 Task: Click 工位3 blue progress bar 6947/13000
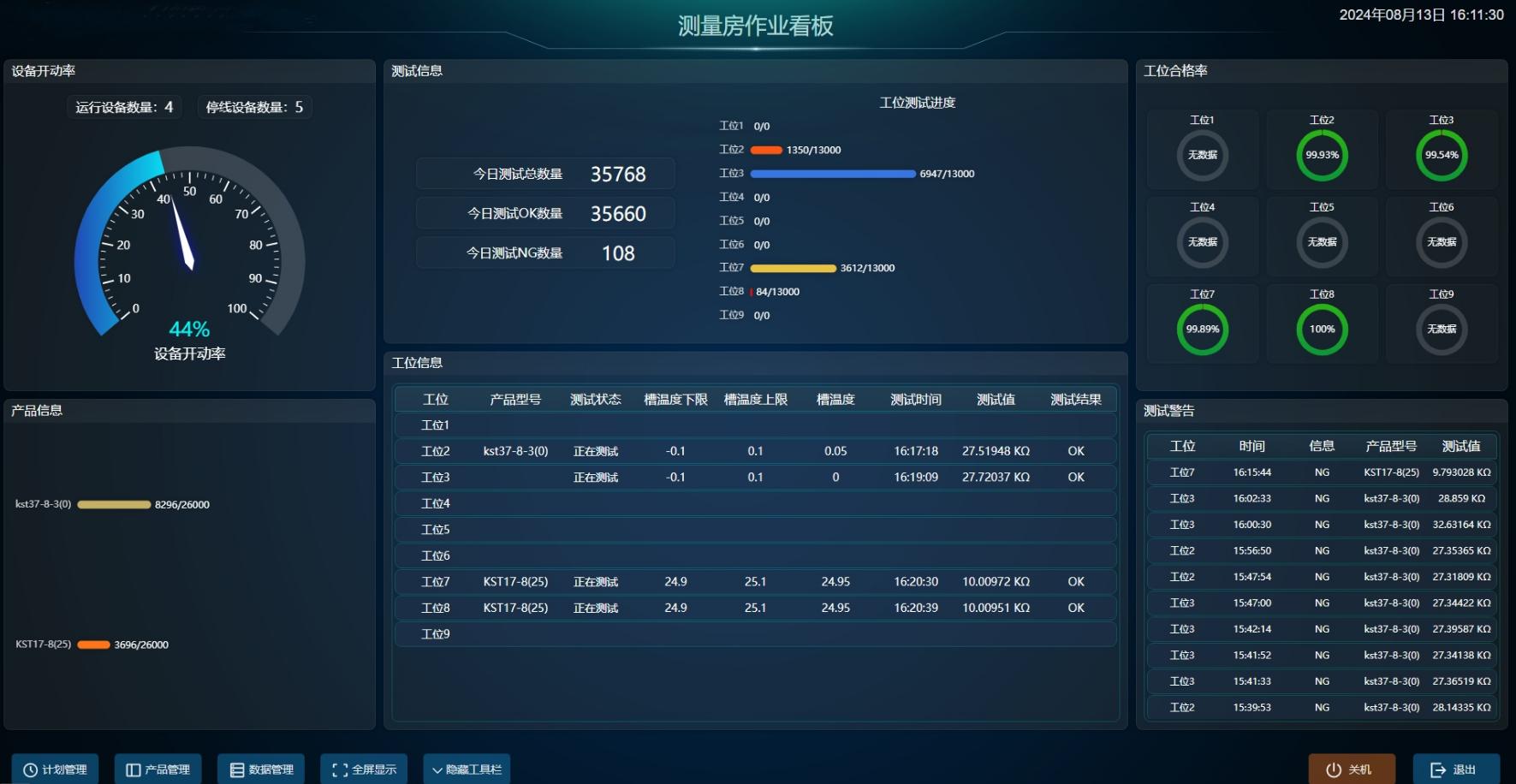(x=832, y=174)
